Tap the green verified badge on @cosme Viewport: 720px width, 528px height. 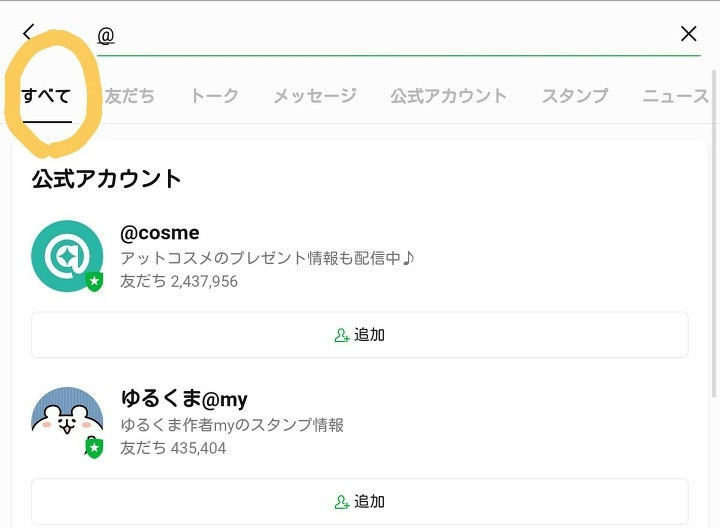(94, 282)
